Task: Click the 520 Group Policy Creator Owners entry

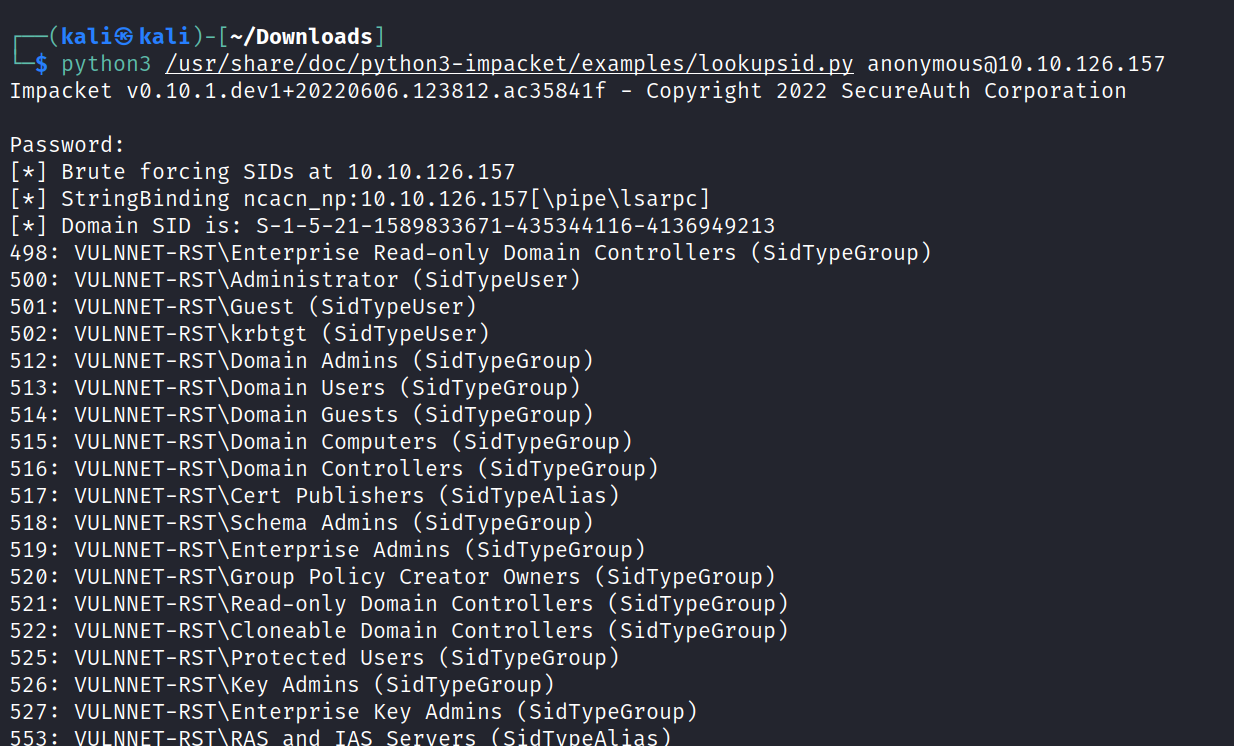Action: pyautogui.click(x=392, y=577)
